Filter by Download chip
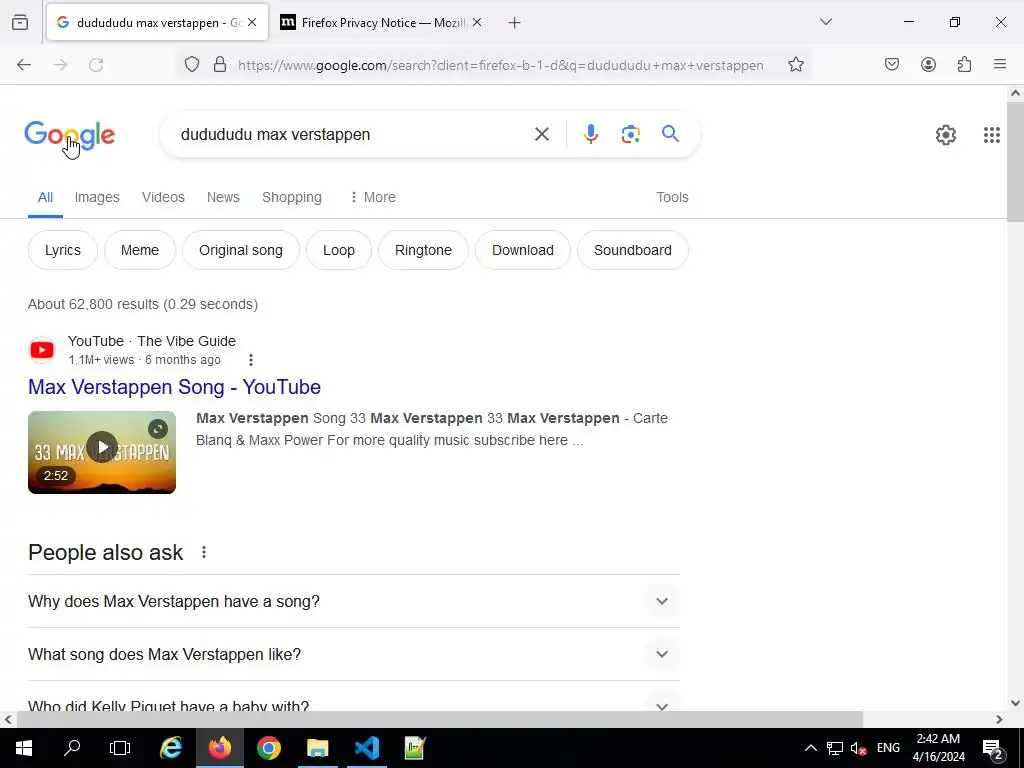Viewport: 1024px width, 768px height. click(522, 250)
